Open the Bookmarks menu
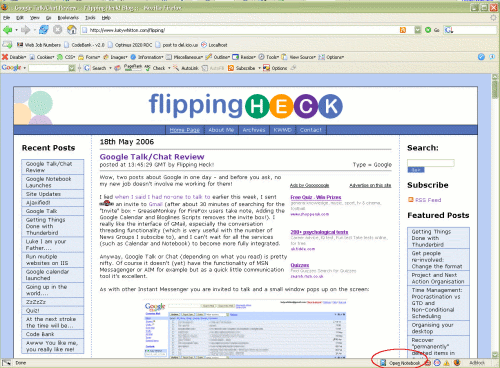 click(x=68, y=18)
